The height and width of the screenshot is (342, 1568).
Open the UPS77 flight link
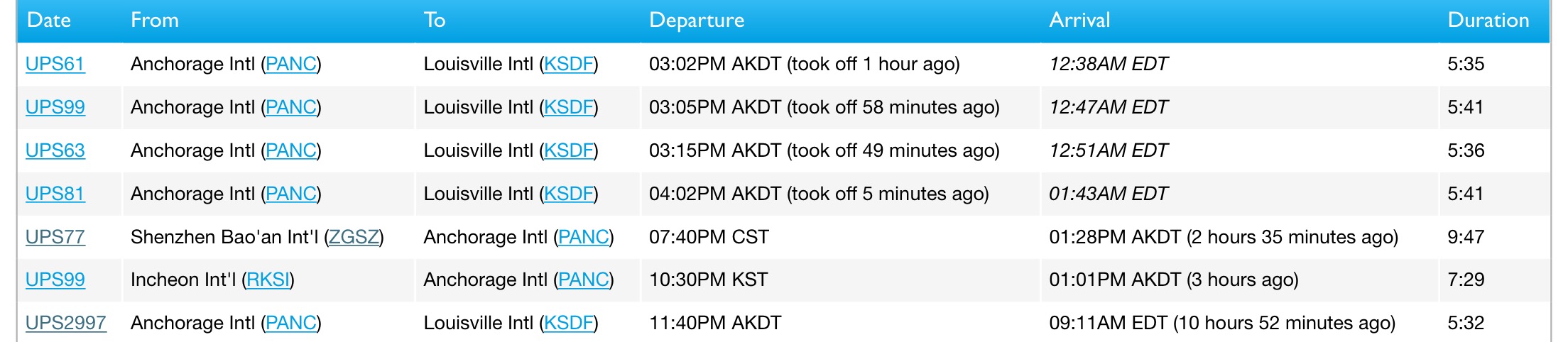point(55,237)
